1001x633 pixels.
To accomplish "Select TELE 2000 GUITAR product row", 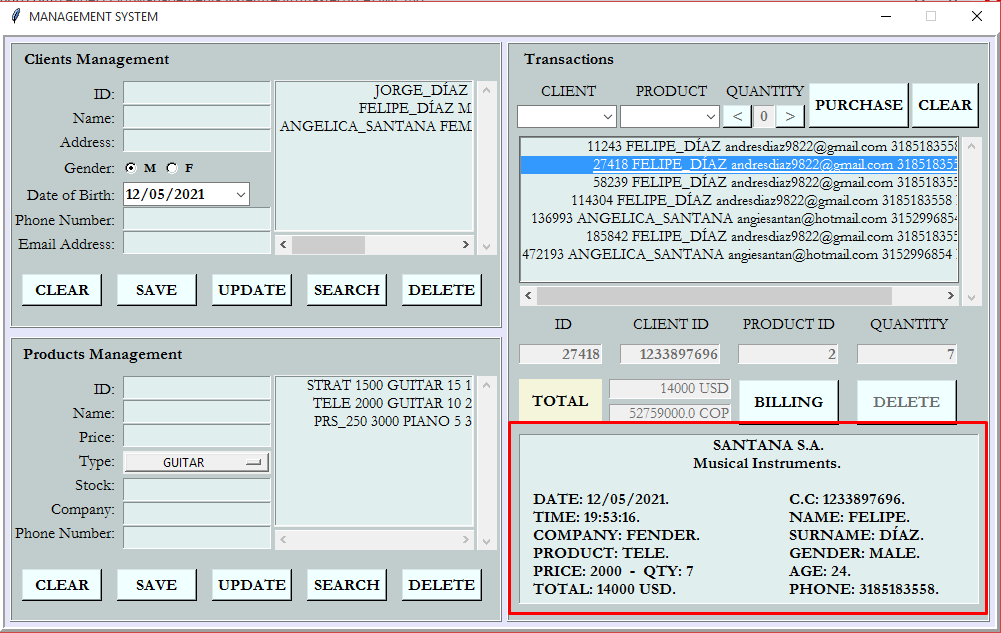I will click(x=375, y=403).
